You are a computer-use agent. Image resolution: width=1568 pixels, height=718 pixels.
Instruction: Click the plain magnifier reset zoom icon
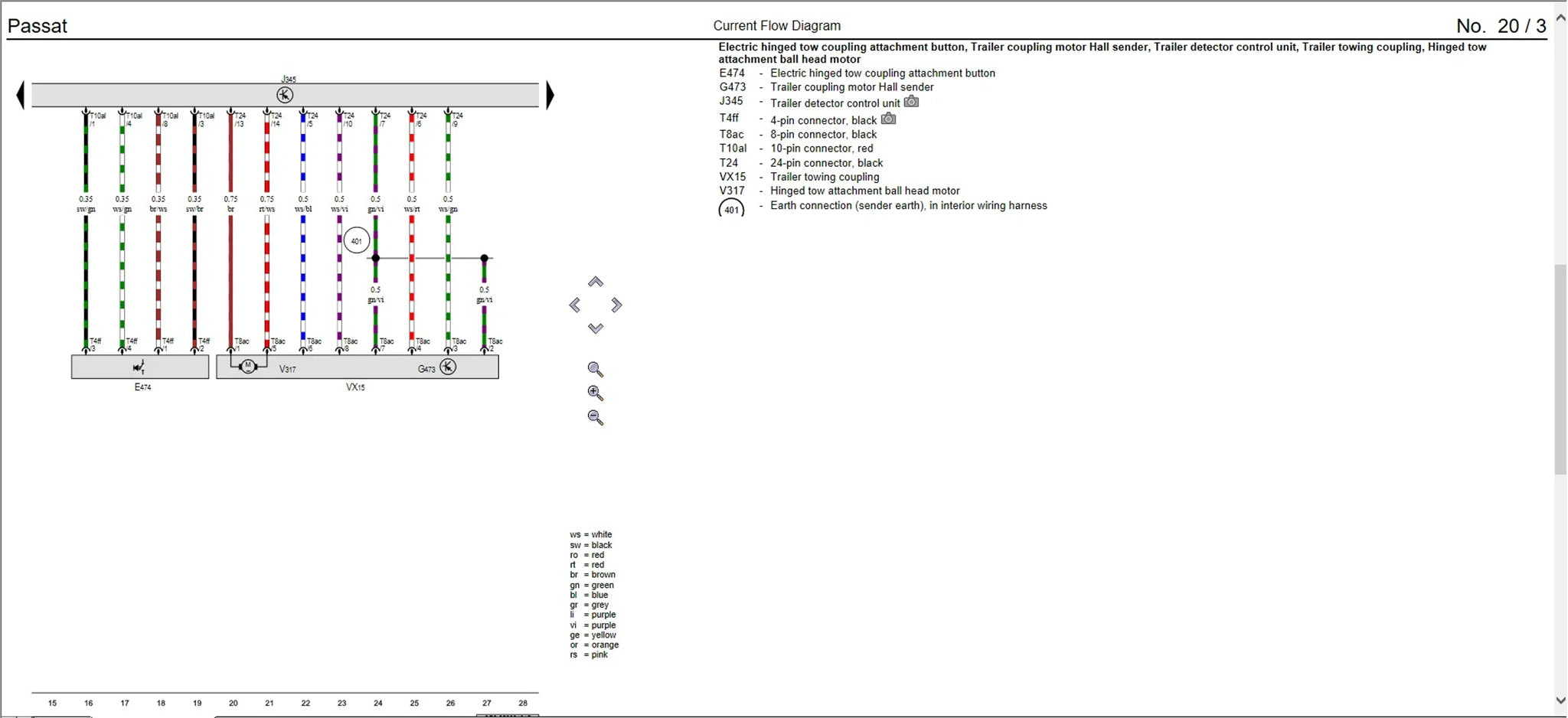596,370
